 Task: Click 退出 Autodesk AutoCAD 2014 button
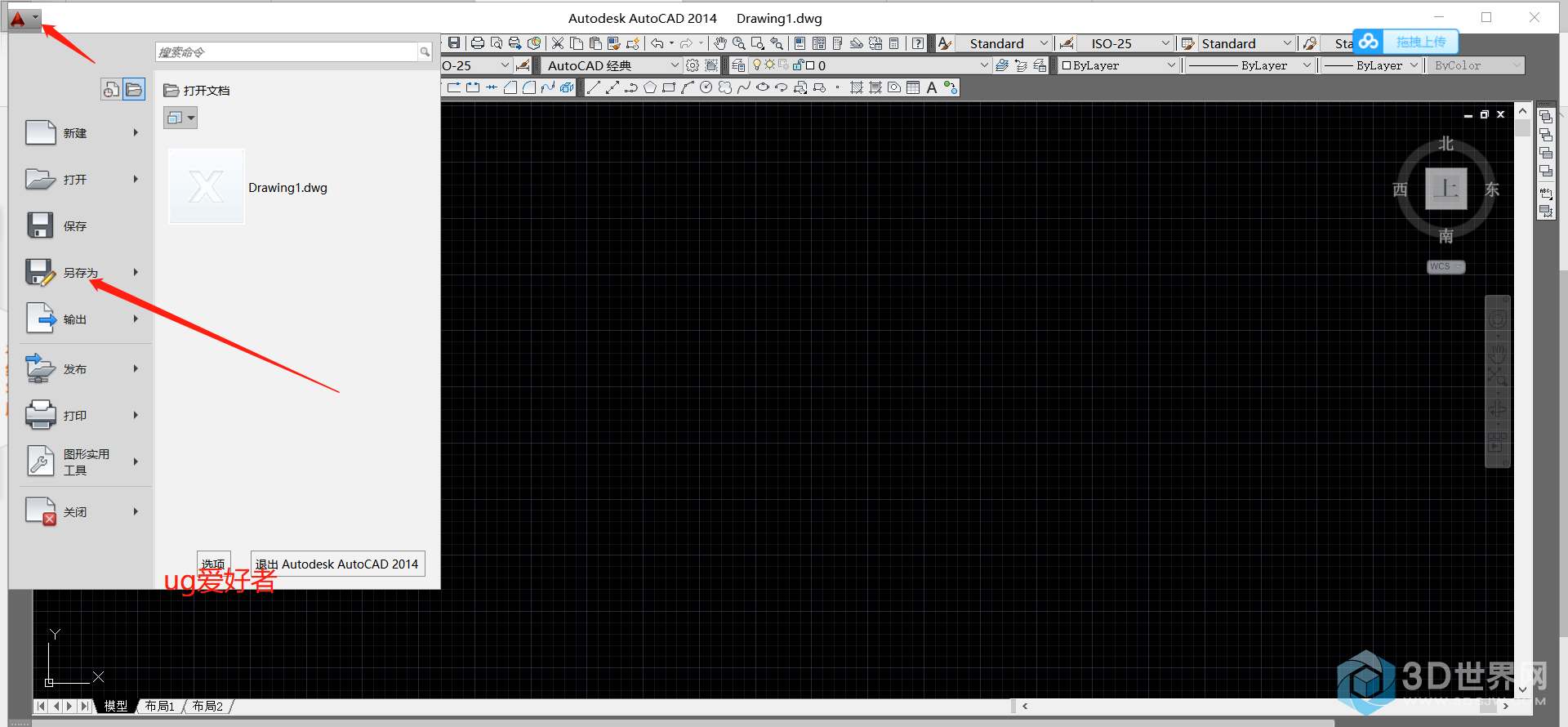pos(337,564)
